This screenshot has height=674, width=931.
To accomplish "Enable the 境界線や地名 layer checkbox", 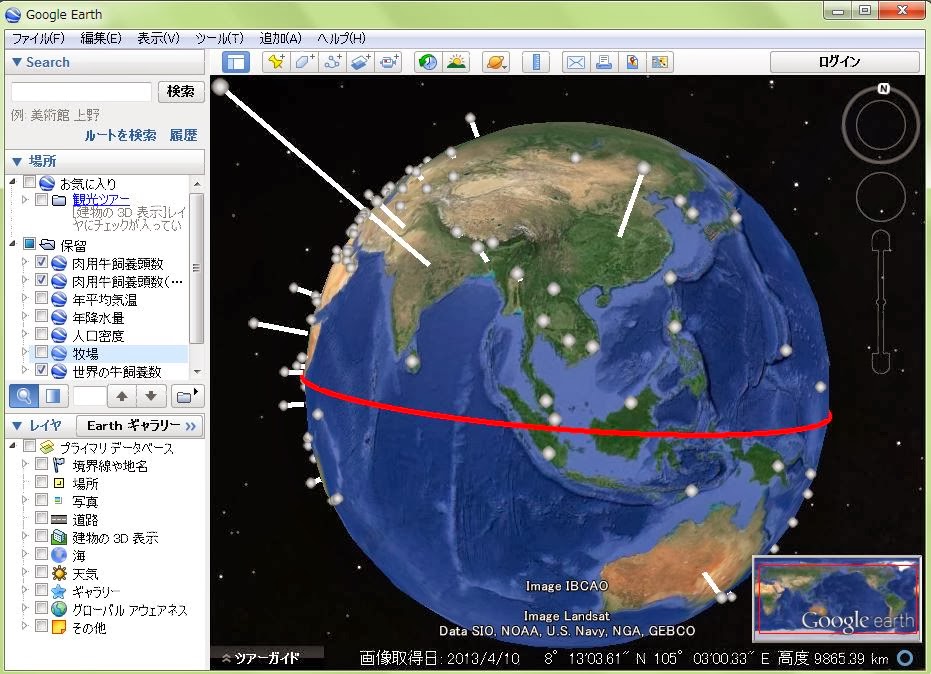I will click(42, 464).
